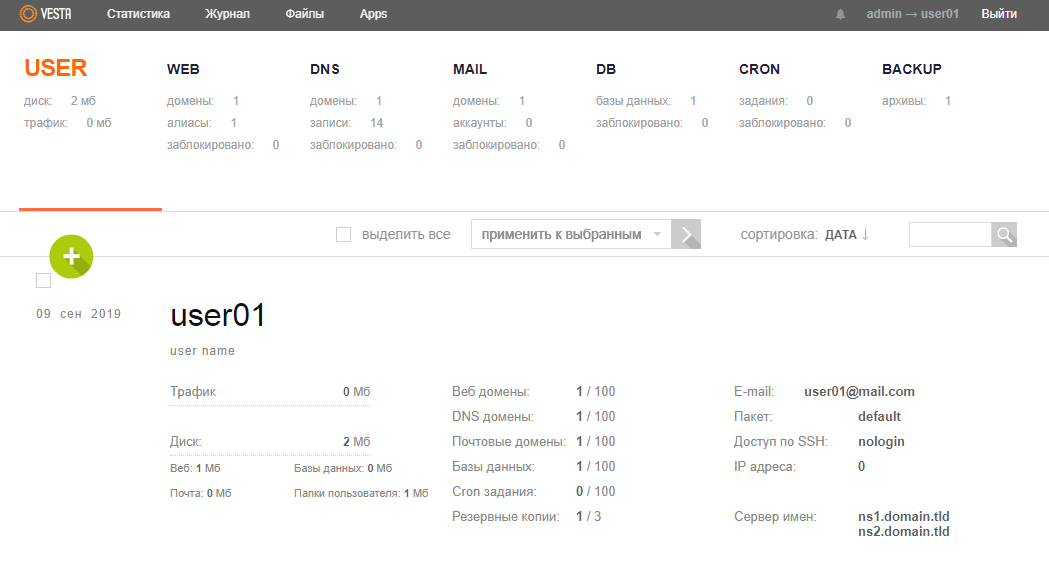This screenshot has width=1049, height=576.
Task: Click the Выйти logout link
Action: (999, 14)
